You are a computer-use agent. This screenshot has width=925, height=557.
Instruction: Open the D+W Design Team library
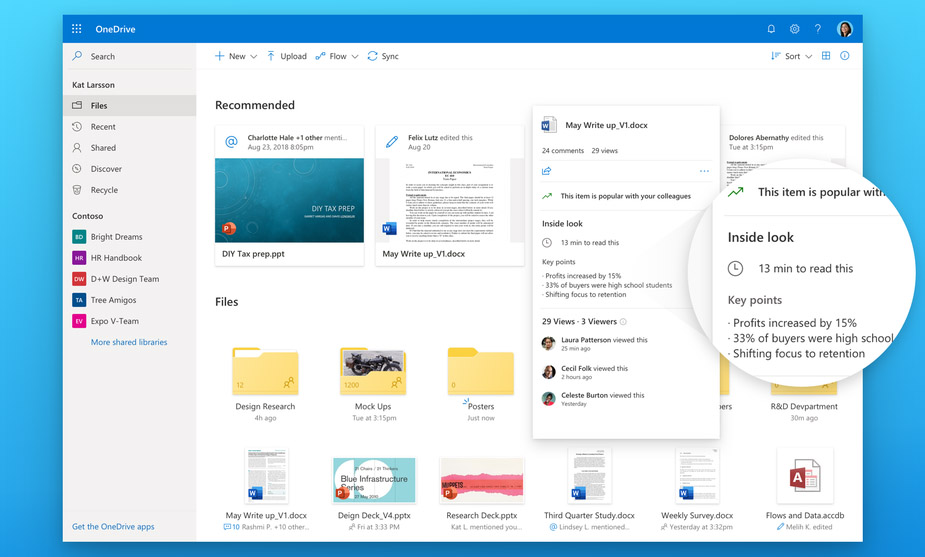(x=116, y=279)
